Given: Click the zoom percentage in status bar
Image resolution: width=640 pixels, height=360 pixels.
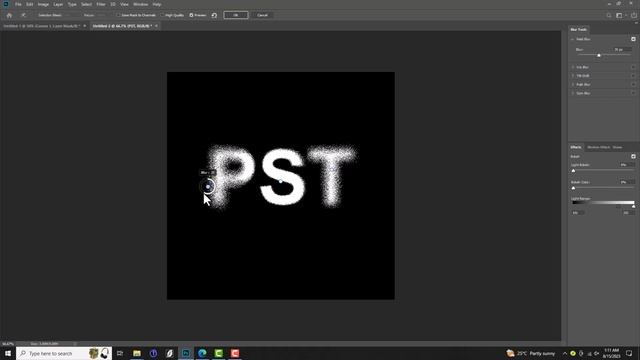Looking at the screenshot, I should point(8,344).
